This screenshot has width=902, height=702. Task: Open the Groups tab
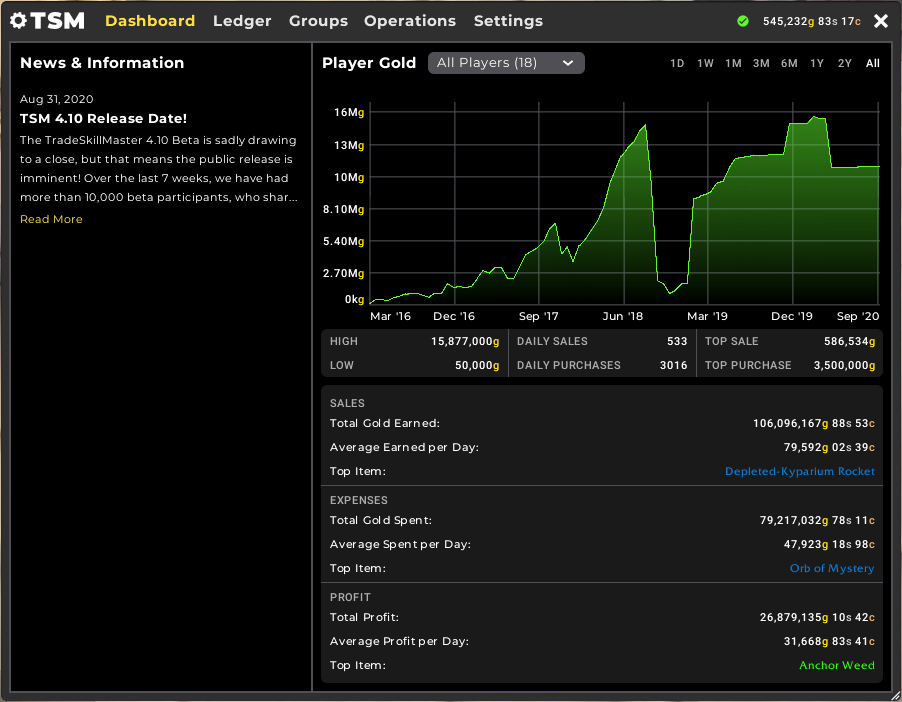[318, 21]
